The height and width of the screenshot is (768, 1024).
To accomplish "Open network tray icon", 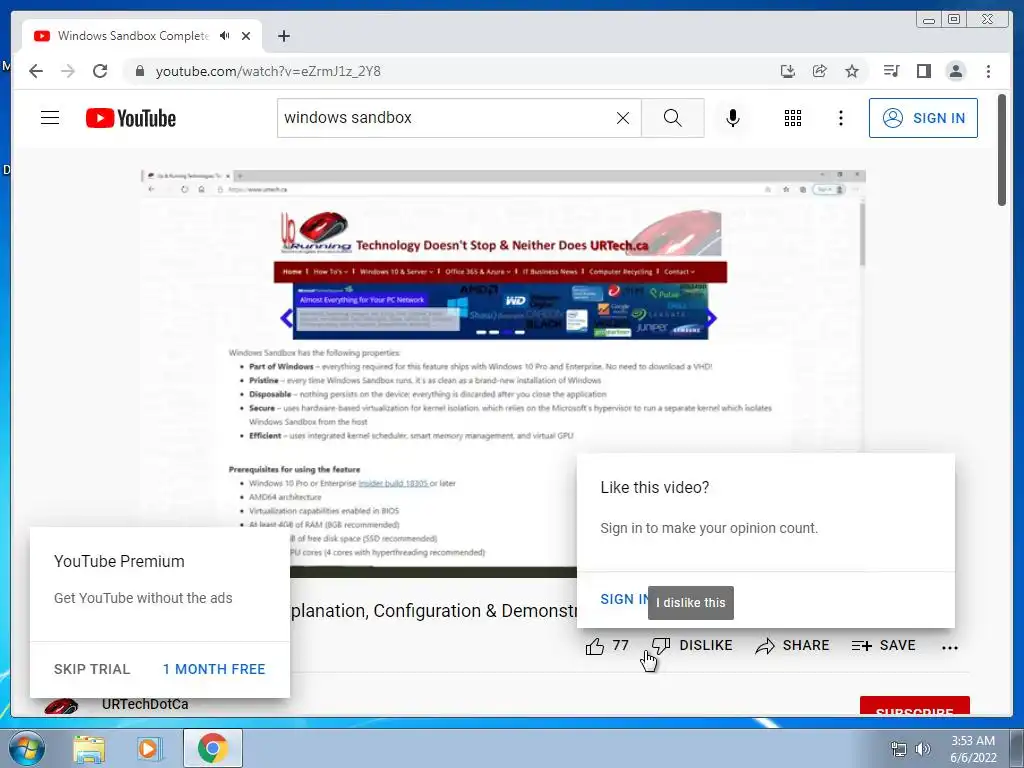I will coord(899,749).
